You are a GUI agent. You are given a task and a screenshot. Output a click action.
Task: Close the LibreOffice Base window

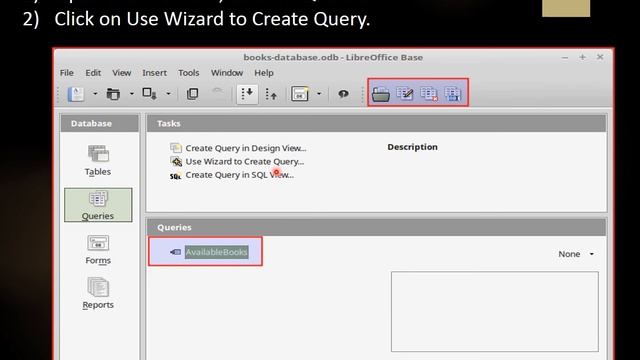coord(600,57)
